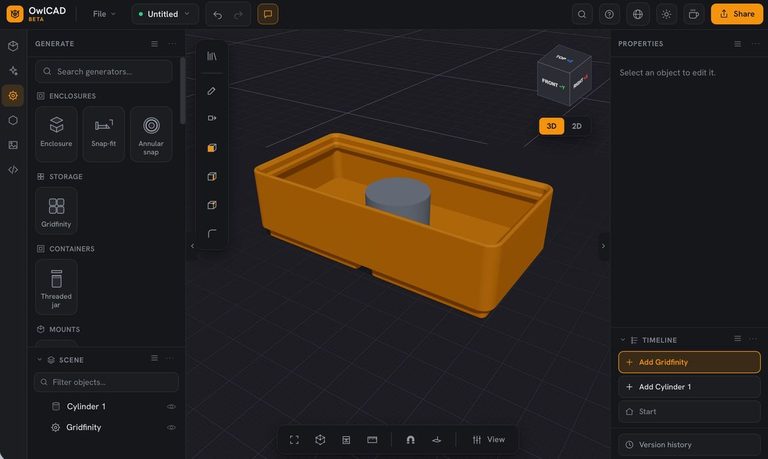Viewport: 768px width, 459px height.
Task: Select the lower outlined cube tool
Action: pyautogui.click(x=212, y=205)
